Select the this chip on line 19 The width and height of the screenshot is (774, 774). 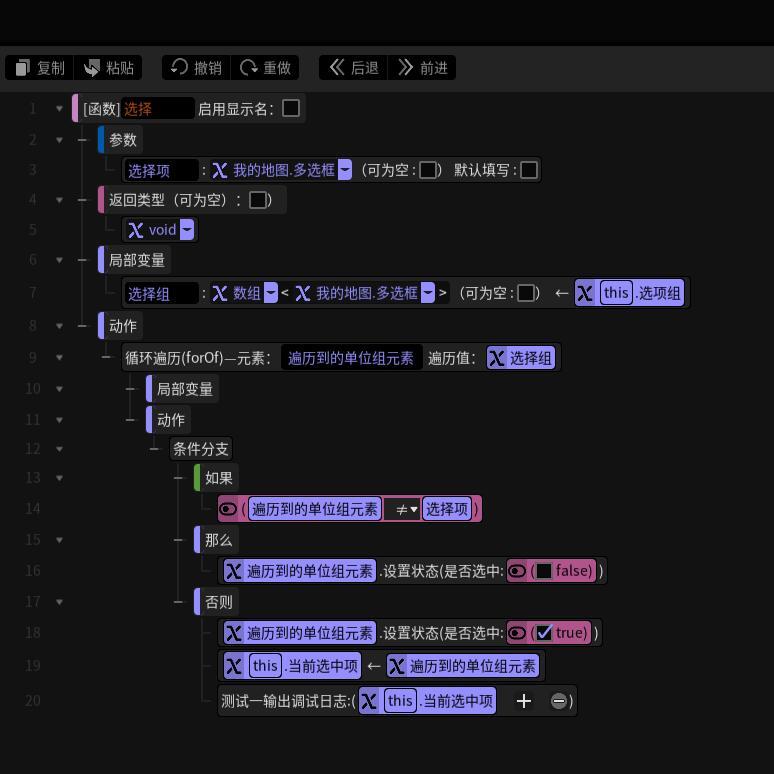click(x=266, y=666)
